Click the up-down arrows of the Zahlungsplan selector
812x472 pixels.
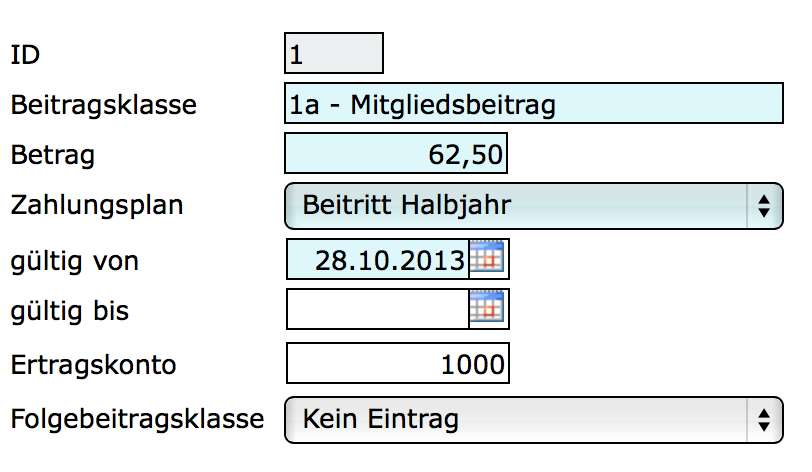tap(764, 206)
